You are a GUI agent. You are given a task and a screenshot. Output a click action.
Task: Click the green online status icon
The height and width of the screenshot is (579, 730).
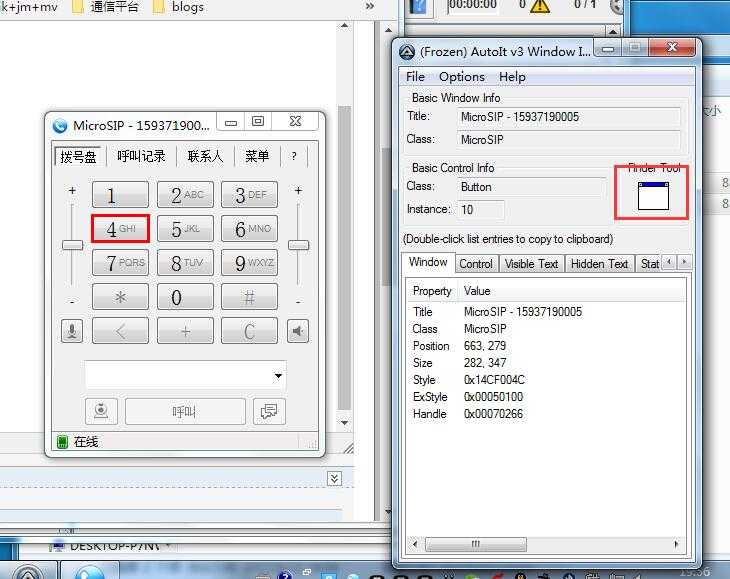pos(62,442)
